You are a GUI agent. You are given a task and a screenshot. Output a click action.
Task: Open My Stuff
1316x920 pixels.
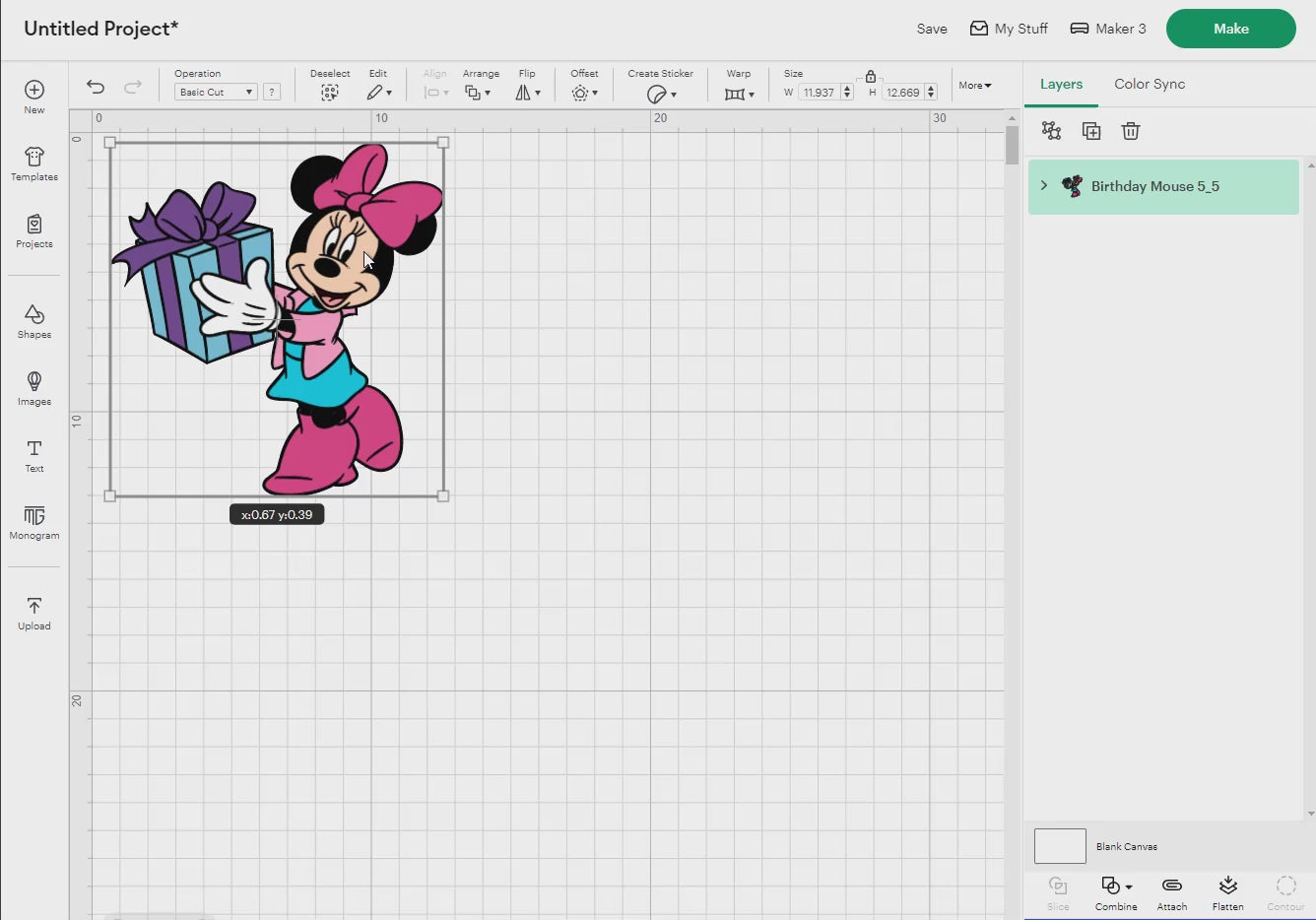(1009, 29)
